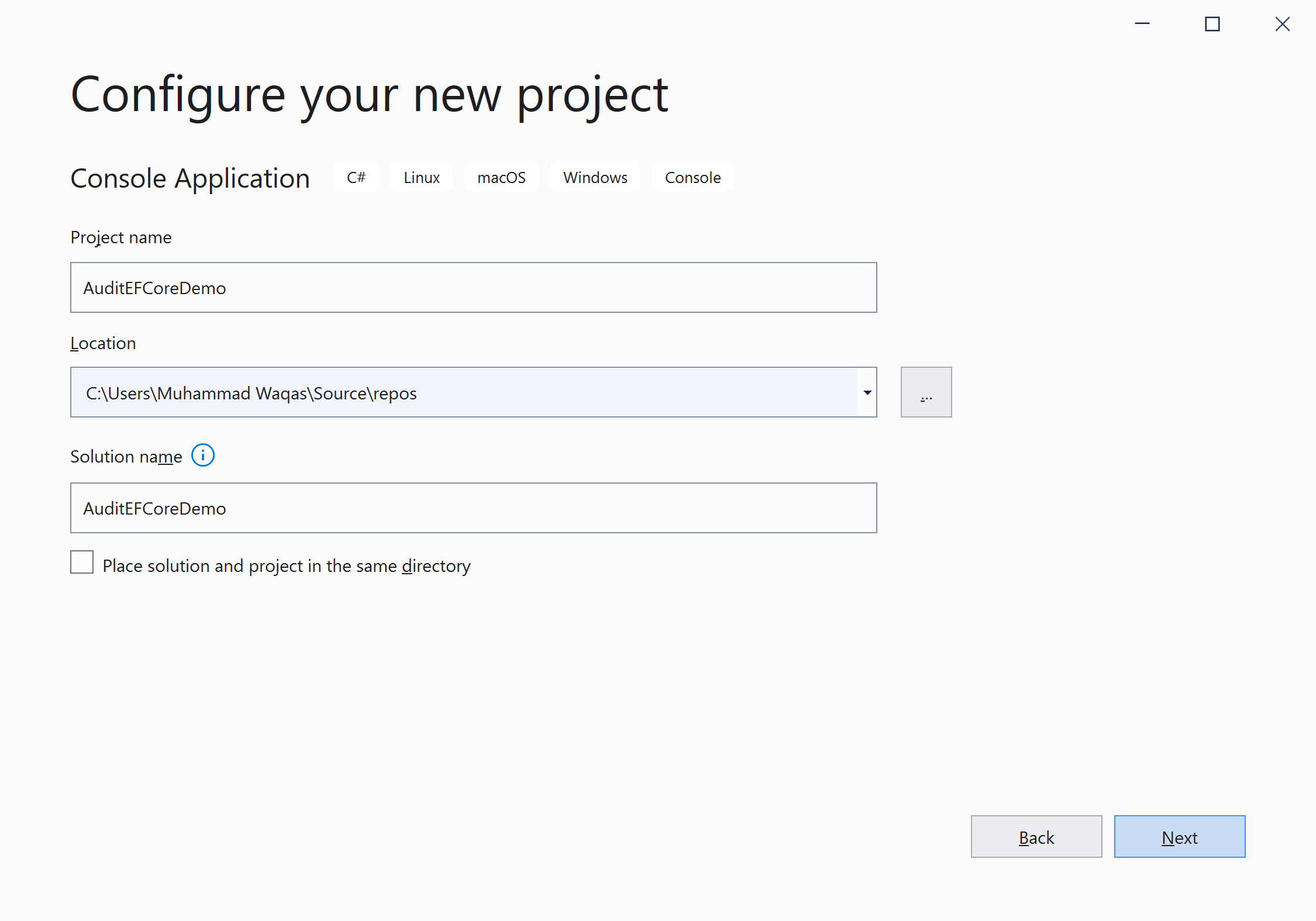This screenshot has height=921, width=1316.
Task: Expand the Location dropdown arrow
Action: click(x=867, y=392)
